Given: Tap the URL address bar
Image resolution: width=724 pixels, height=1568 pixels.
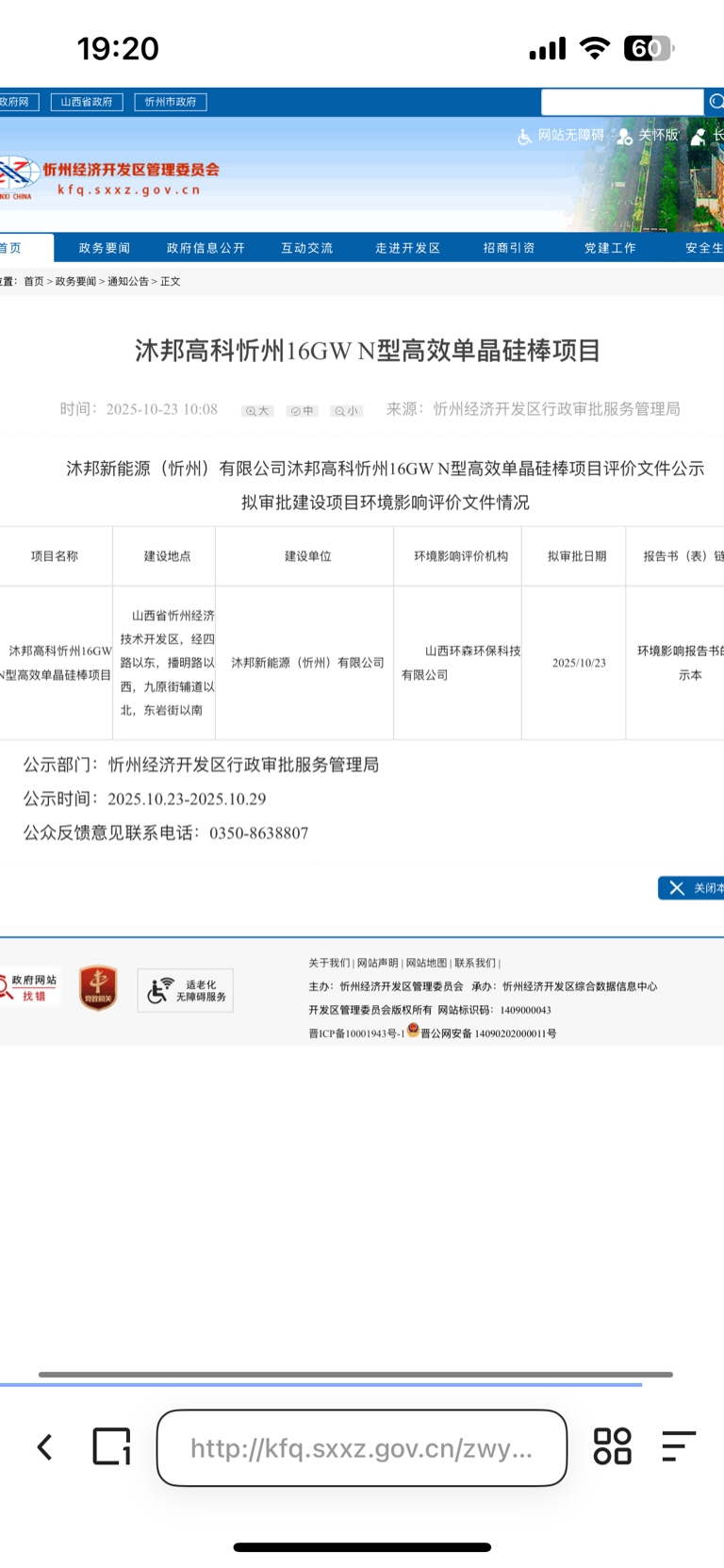Looking at the screenshot, I should [362, 1448].
